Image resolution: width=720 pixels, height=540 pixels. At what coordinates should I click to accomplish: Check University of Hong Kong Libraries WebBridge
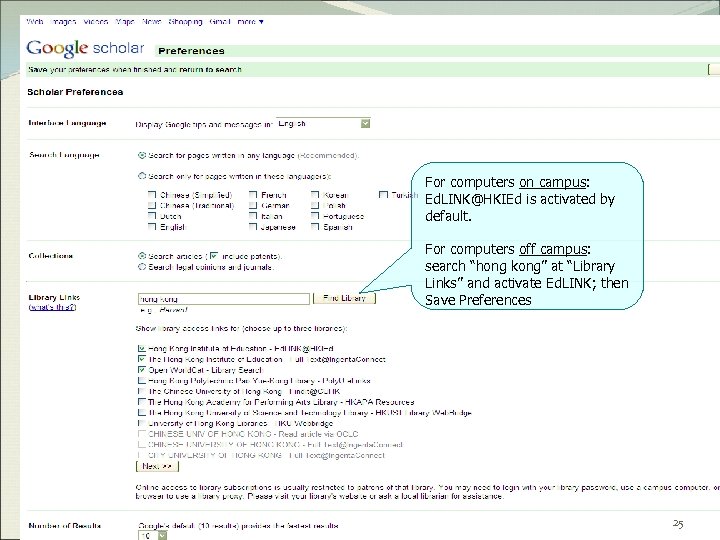pyautogui.click(x=142, y=423)
